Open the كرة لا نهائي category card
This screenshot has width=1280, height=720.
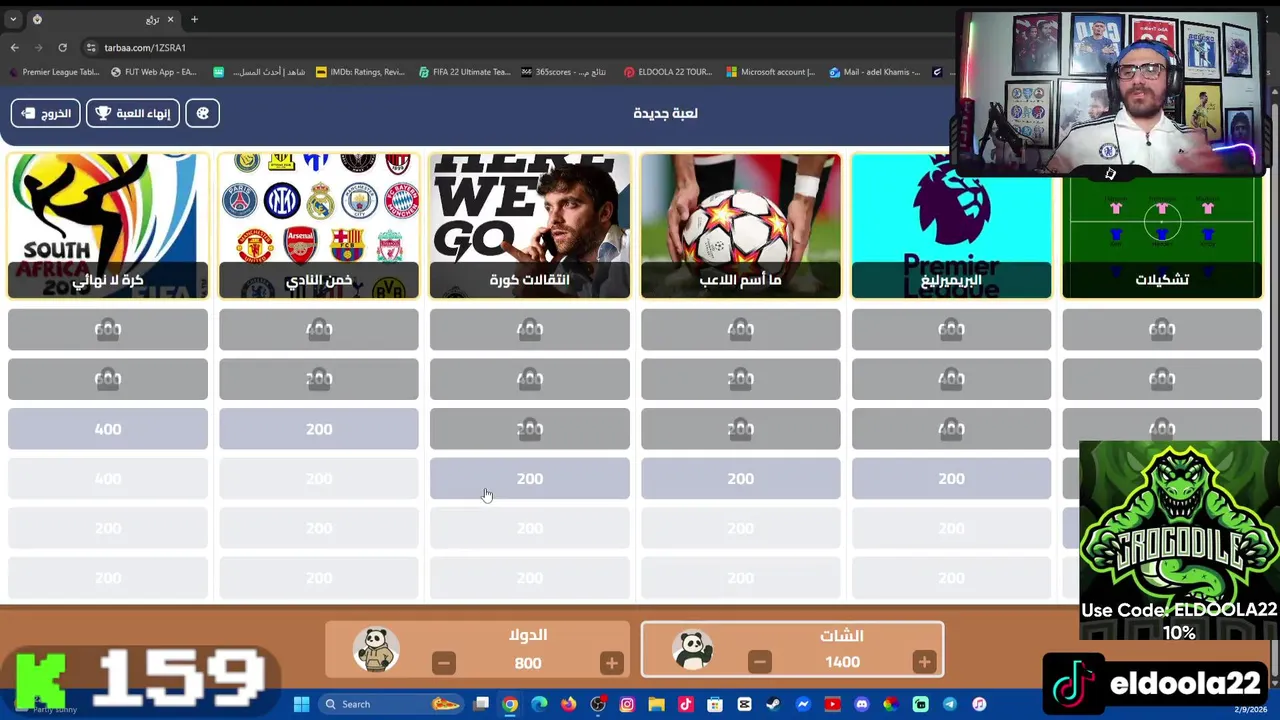tap(108, 226)
